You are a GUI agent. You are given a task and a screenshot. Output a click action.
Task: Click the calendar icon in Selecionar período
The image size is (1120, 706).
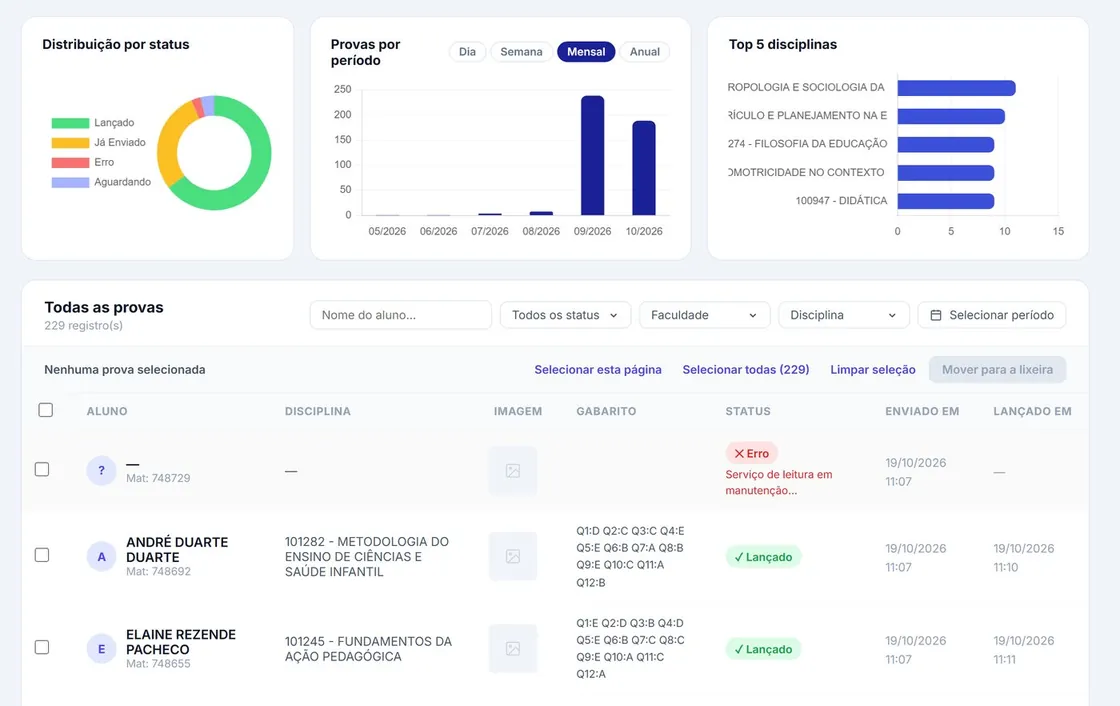(936, 315)
